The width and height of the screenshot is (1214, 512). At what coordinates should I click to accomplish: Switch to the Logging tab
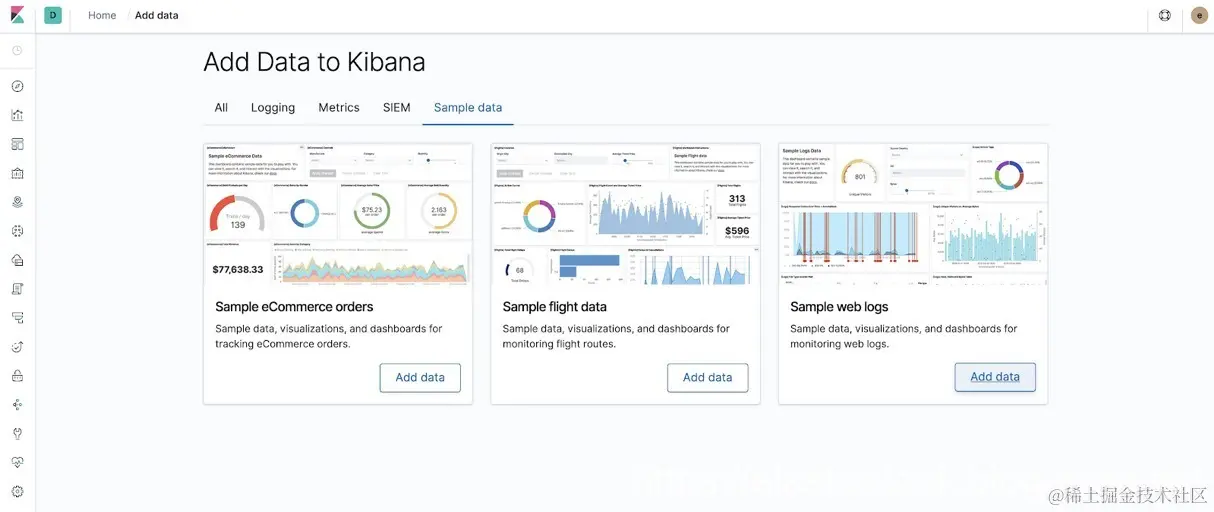[x=273, y=108]
